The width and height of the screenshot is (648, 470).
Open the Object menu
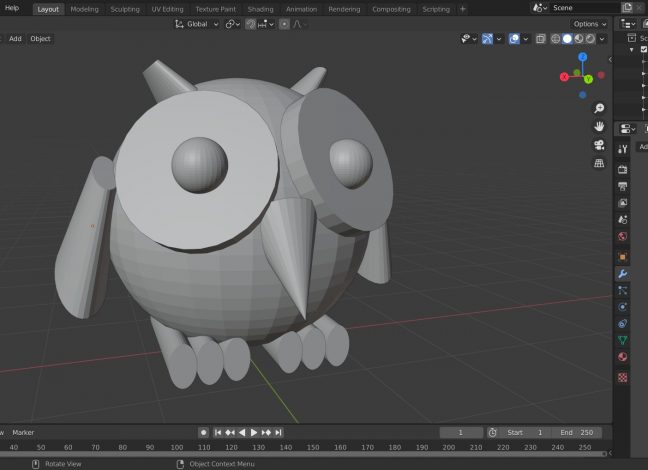click(40, 39)
